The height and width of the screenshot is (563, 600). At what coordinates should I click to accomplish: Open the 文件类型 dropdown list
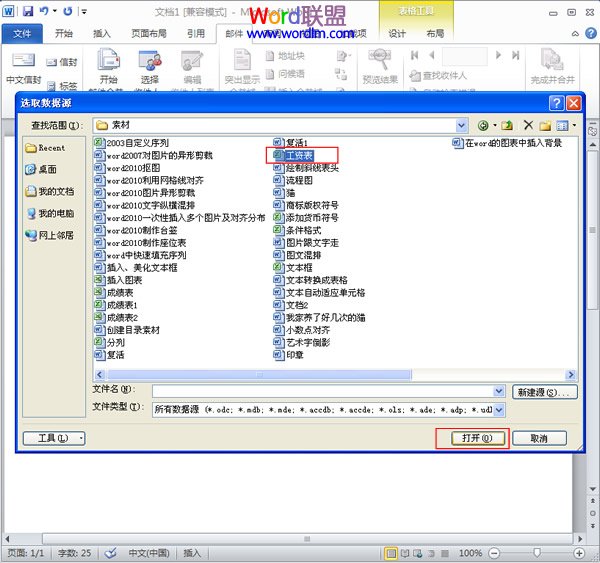point(499,410)
